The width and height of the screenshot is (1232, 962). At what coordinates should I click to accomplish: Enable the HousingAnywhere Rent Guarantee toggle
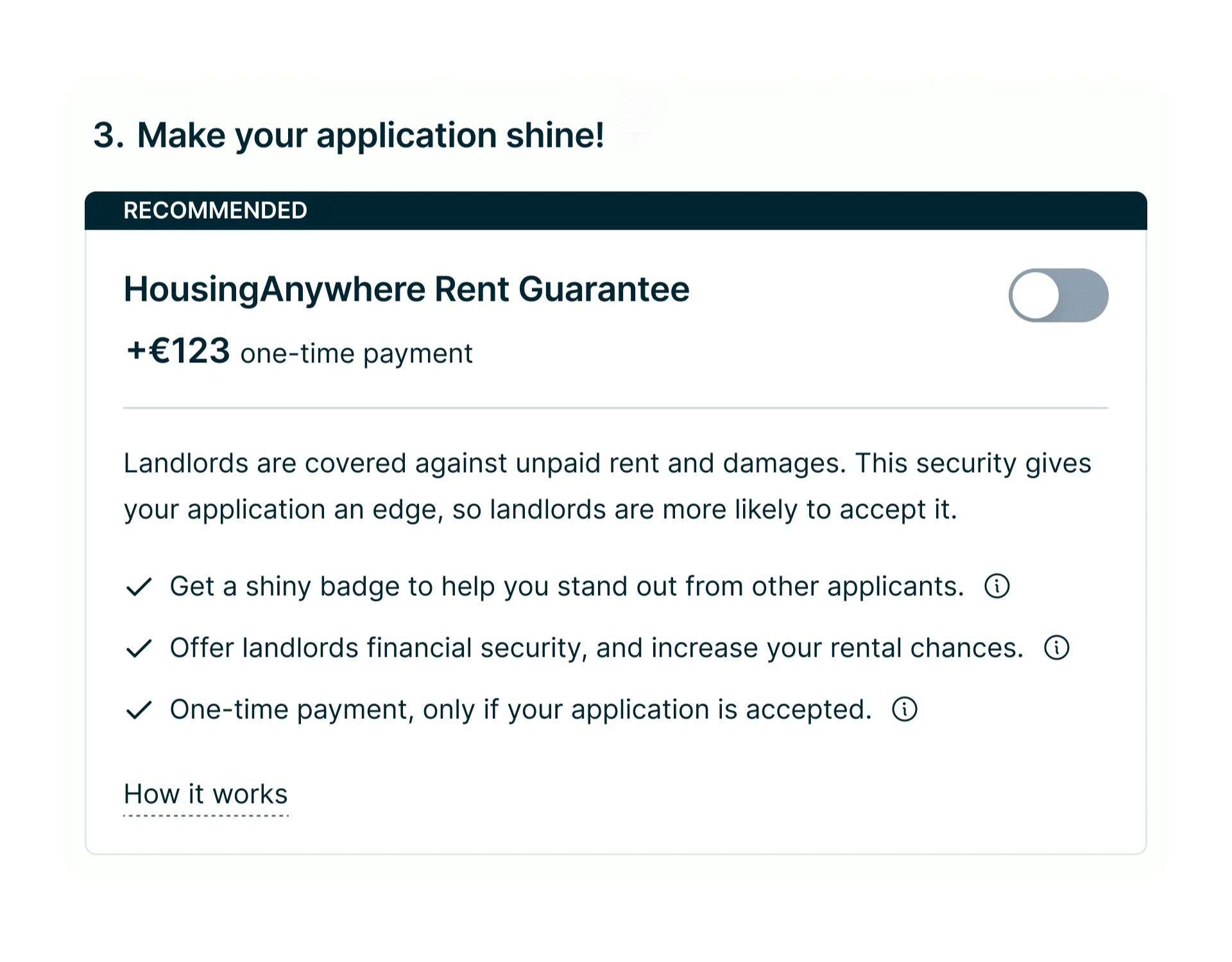pyautogui.click(x=1059, y=294)
